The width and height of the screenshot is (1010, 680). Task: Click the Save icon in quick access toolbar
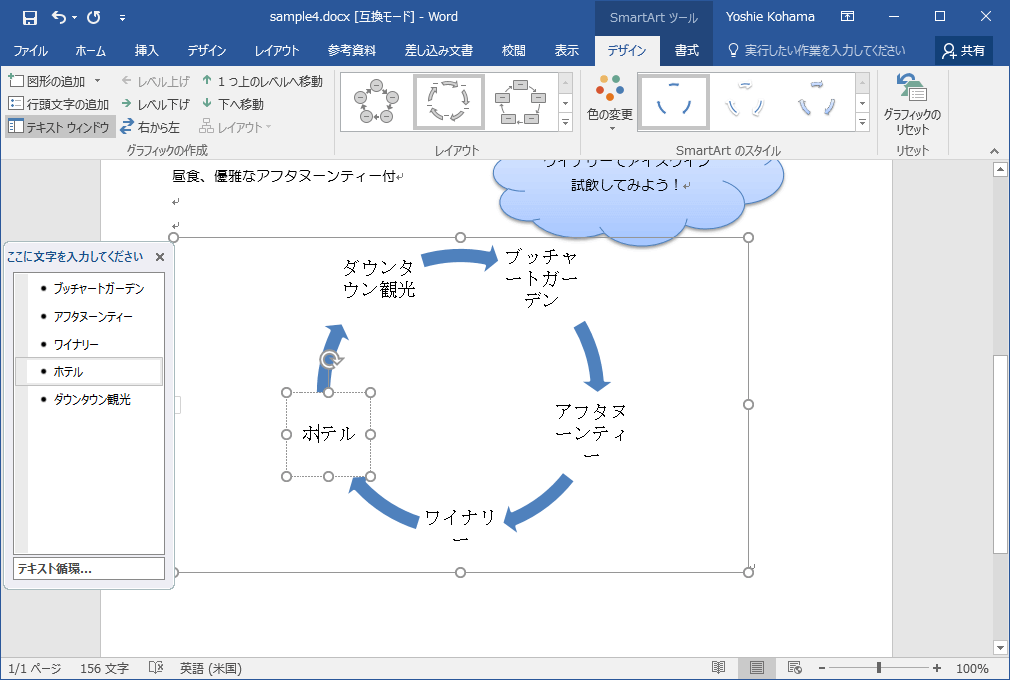tap(30, 17)
